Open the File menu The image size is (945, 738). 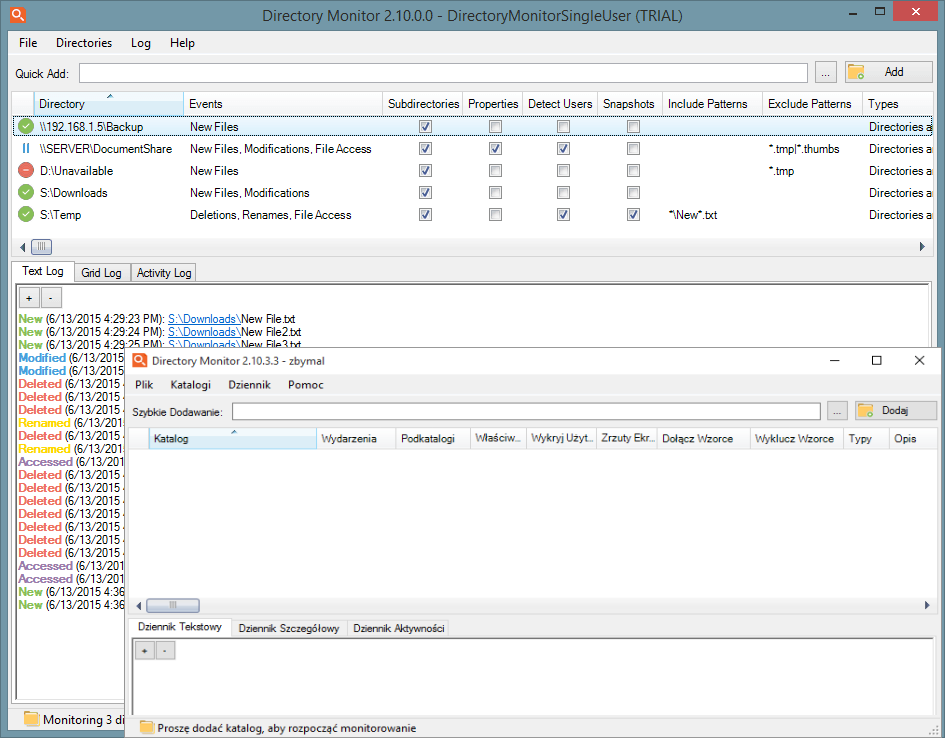click(x=28, y=43)
